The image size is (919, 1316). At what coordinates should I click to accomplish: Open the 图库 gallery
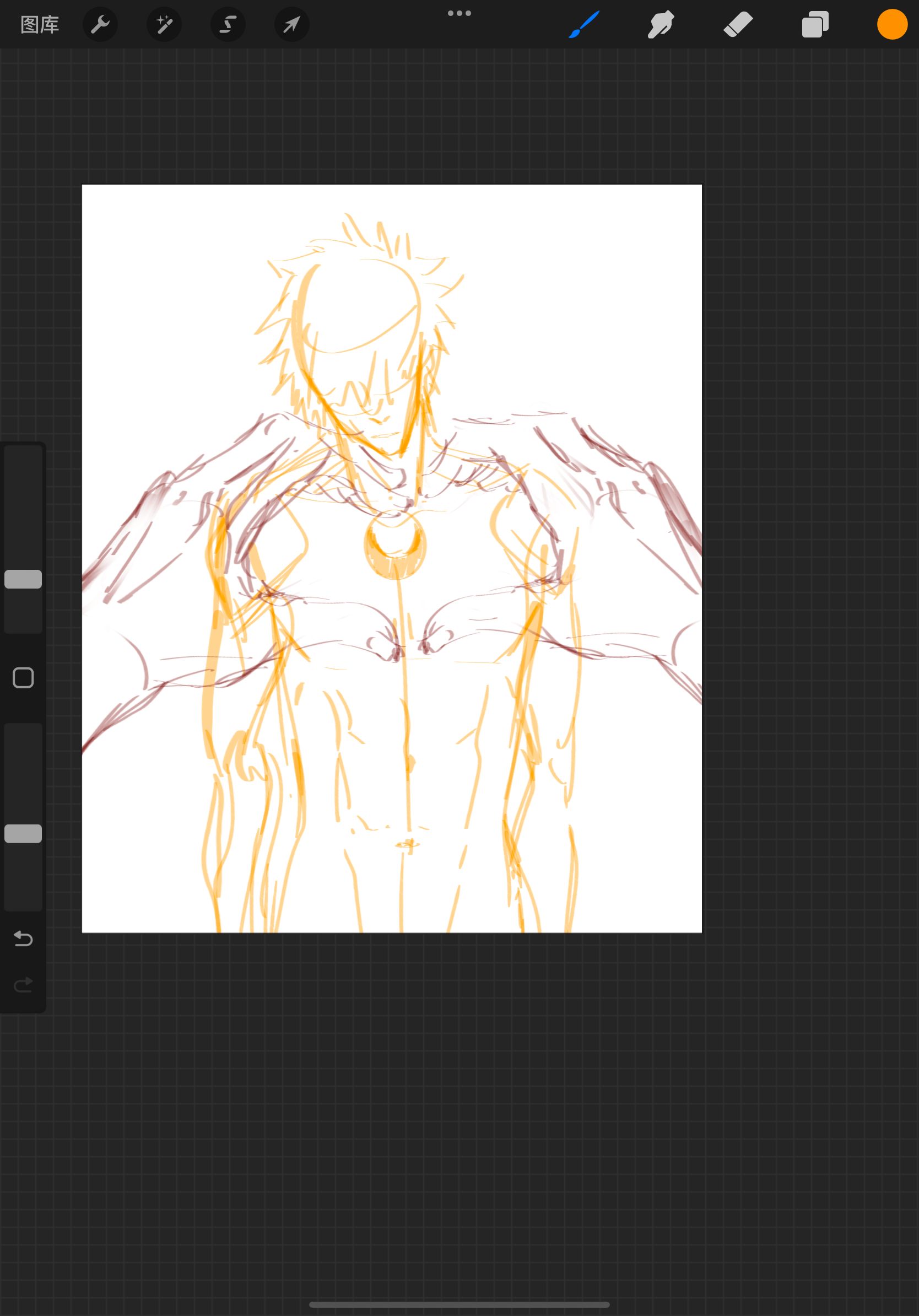[40, 25]
